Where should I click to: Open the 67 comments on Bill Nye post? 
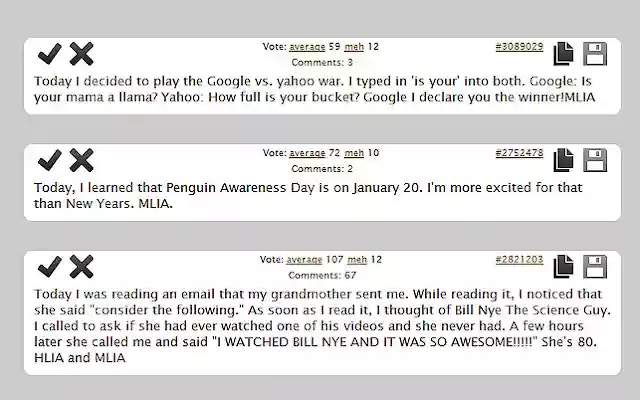pos(321,275)
